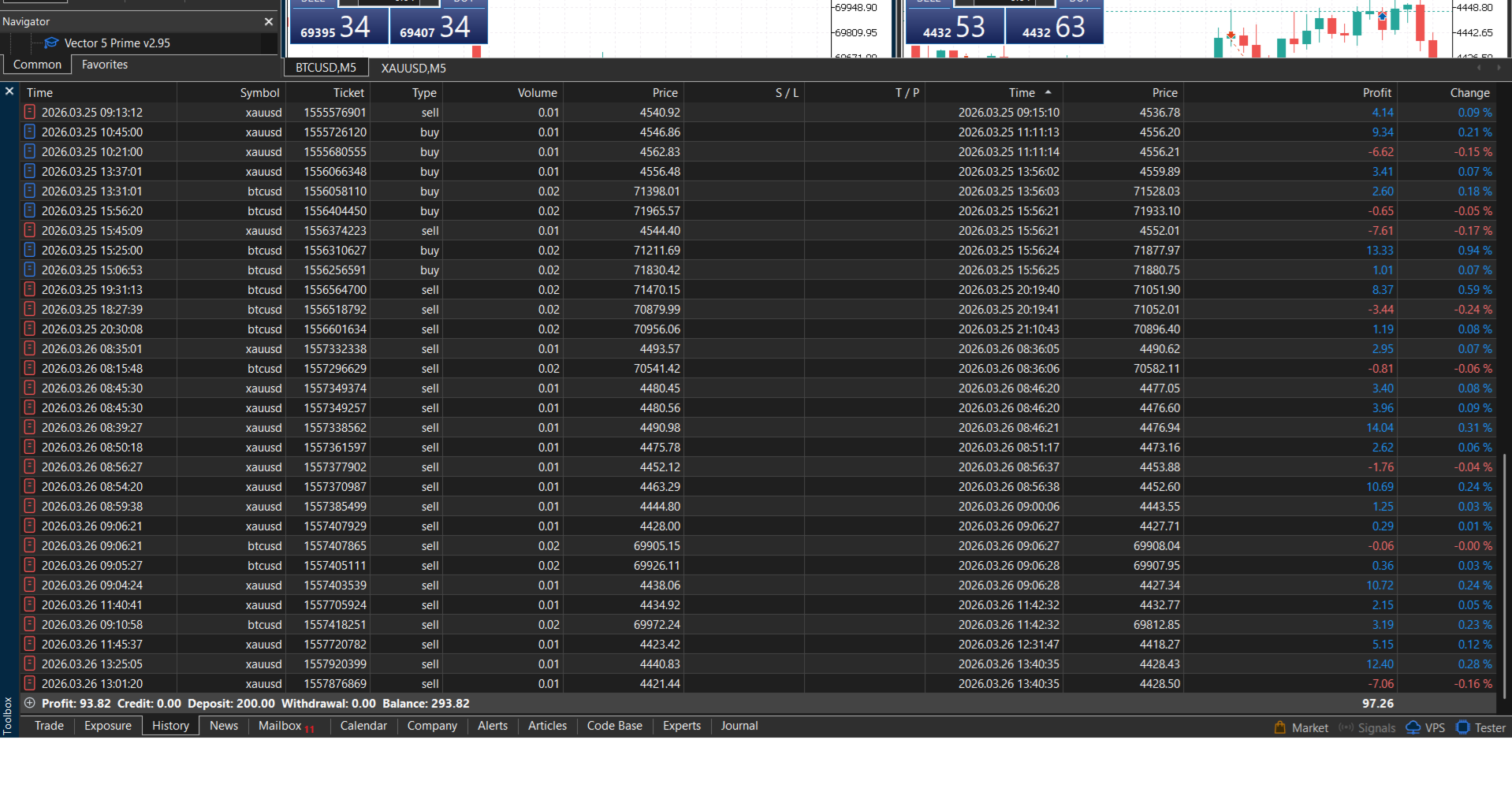Open the Strategy Tester gear icon
Viewport: 1512px width, 803px height.
(1463, 727)
